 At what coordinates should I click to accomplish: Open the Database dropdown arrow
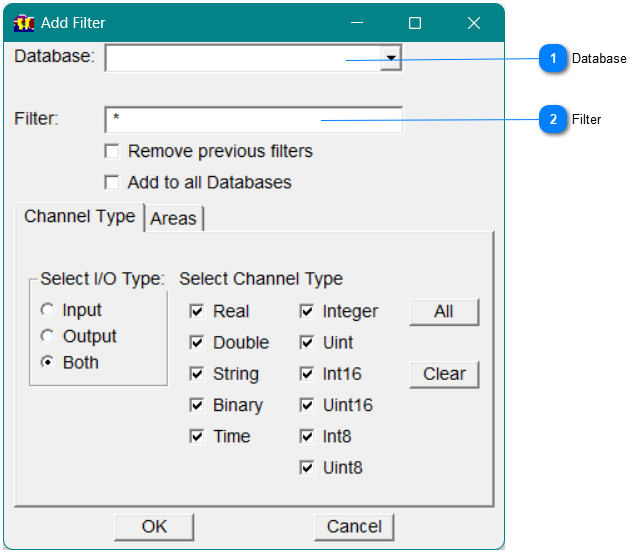point(390,58)
